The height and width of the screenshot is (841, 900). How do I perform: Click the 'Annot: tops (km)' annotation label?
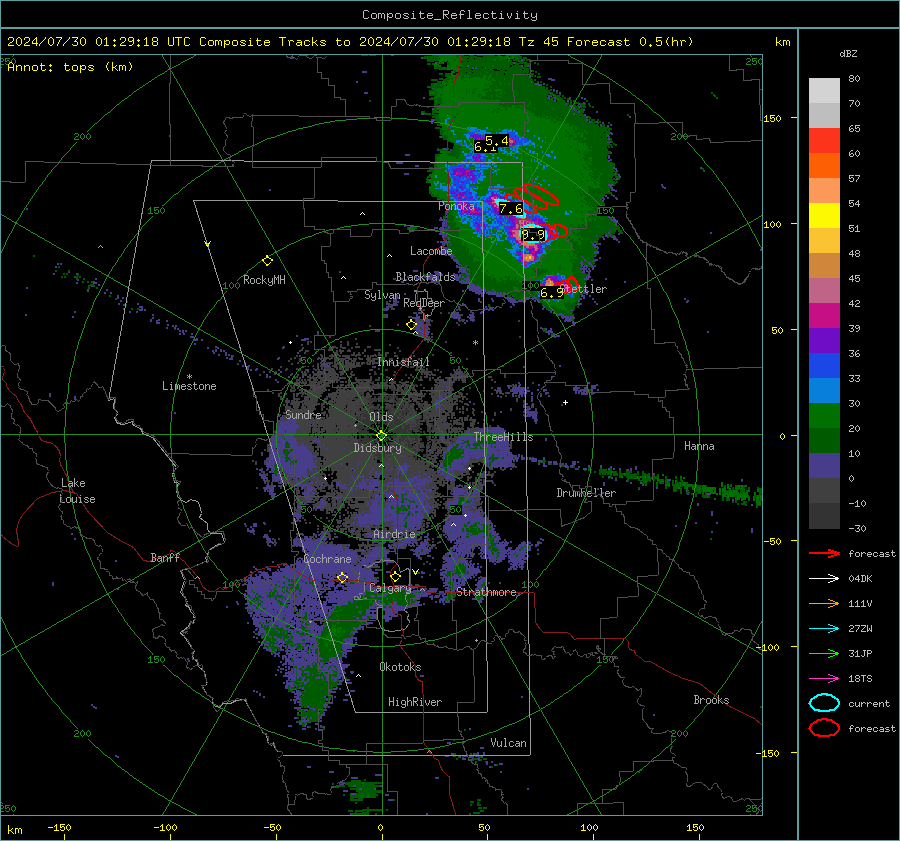(x=70, y=67)
